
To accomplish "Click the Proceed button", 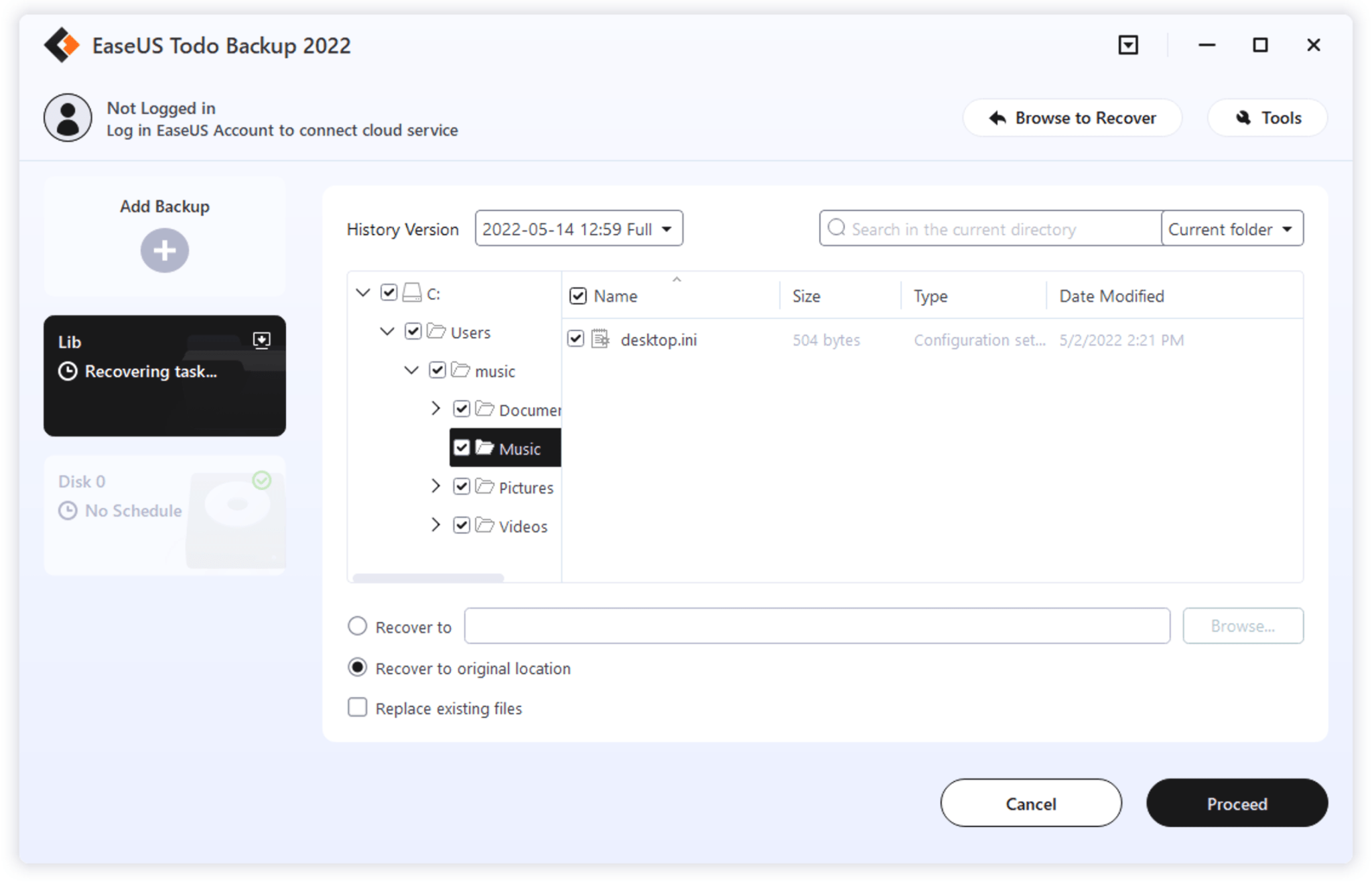I will pos(1236,803).
